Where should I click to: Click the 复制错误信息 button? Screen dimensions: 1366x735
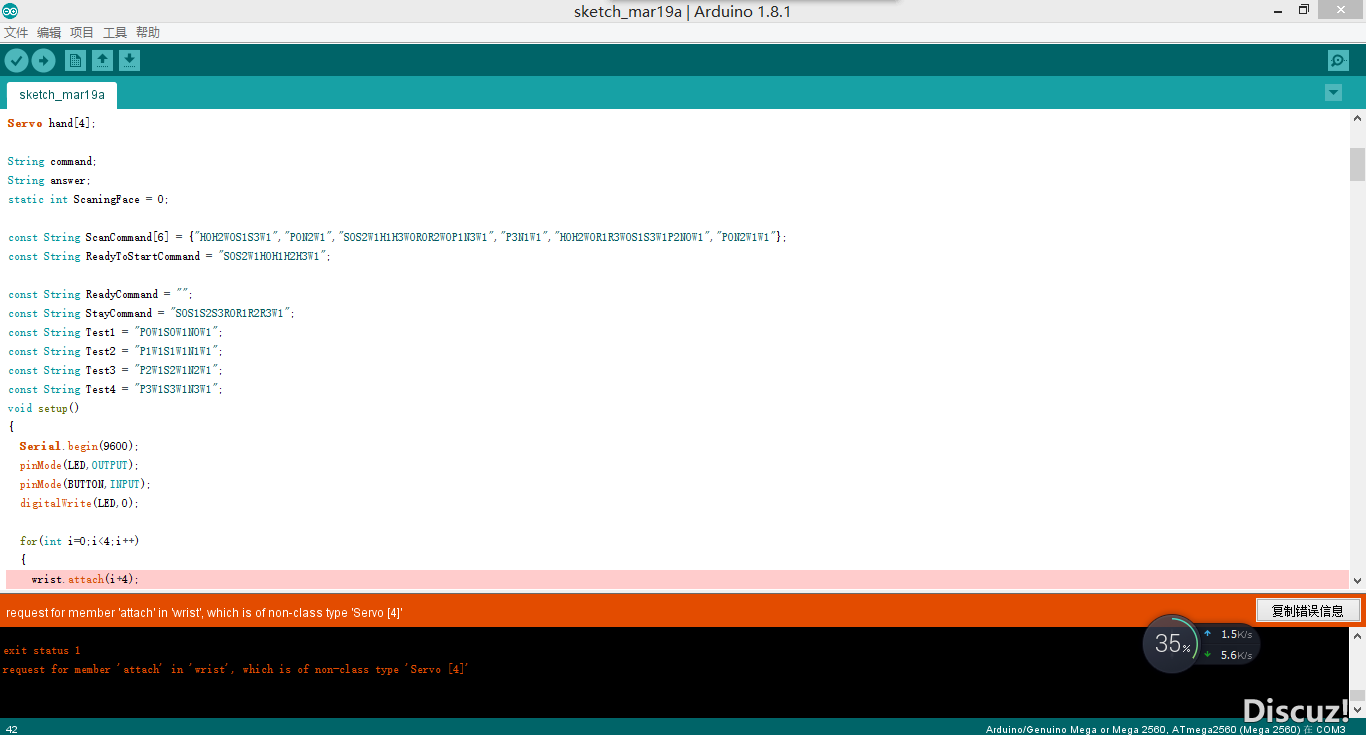[x=1307, y=610]
